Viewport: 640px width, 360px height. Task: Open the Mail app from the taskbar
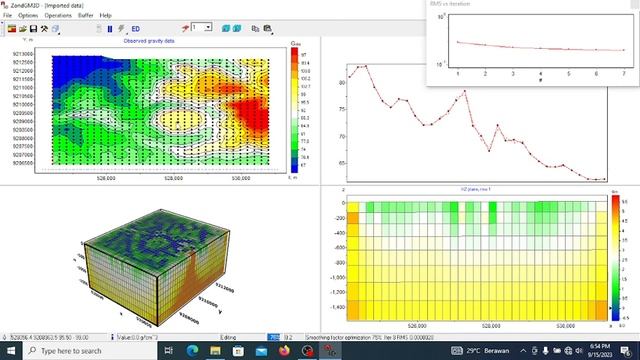coord(261,351)
